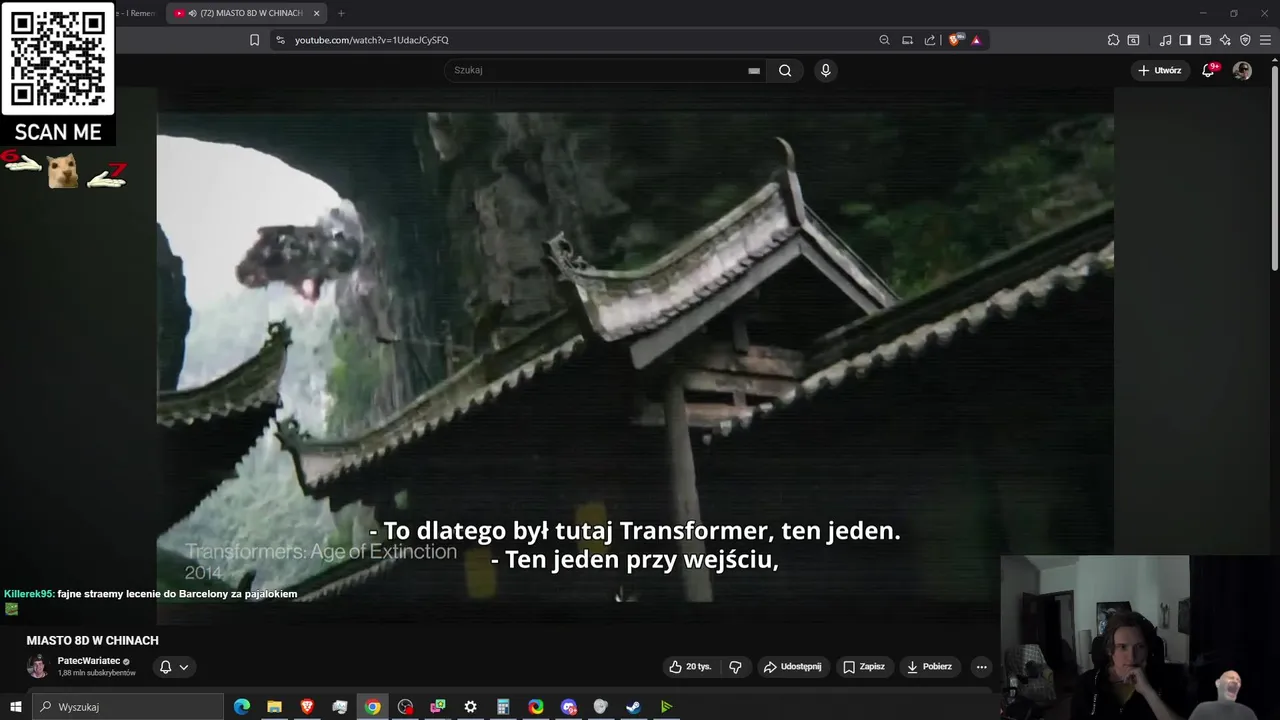The image size is (1280, 720).
Task: Toggle the browser sidebar panel icon
Action: coord(1185,40)
